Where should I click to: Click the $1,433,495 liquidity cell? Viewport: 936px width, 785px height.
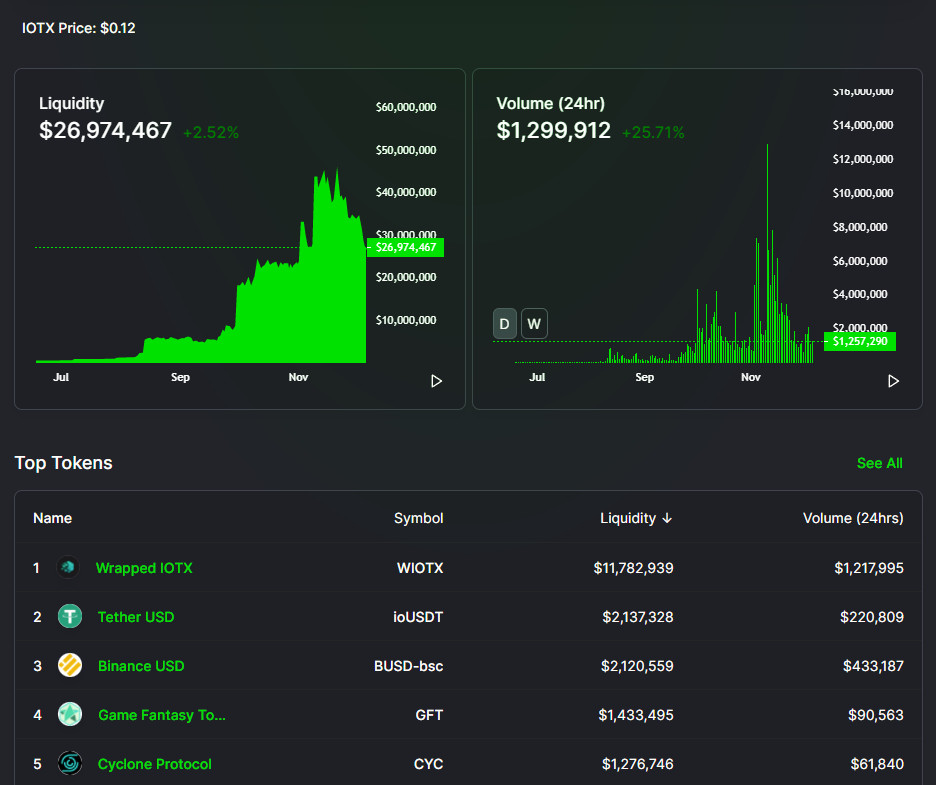(x=636, y=715)
